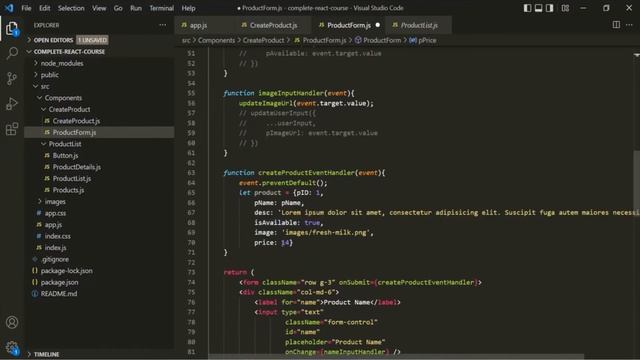
Task: Click the src breadcrumb segment
Action: click(186, 40)
